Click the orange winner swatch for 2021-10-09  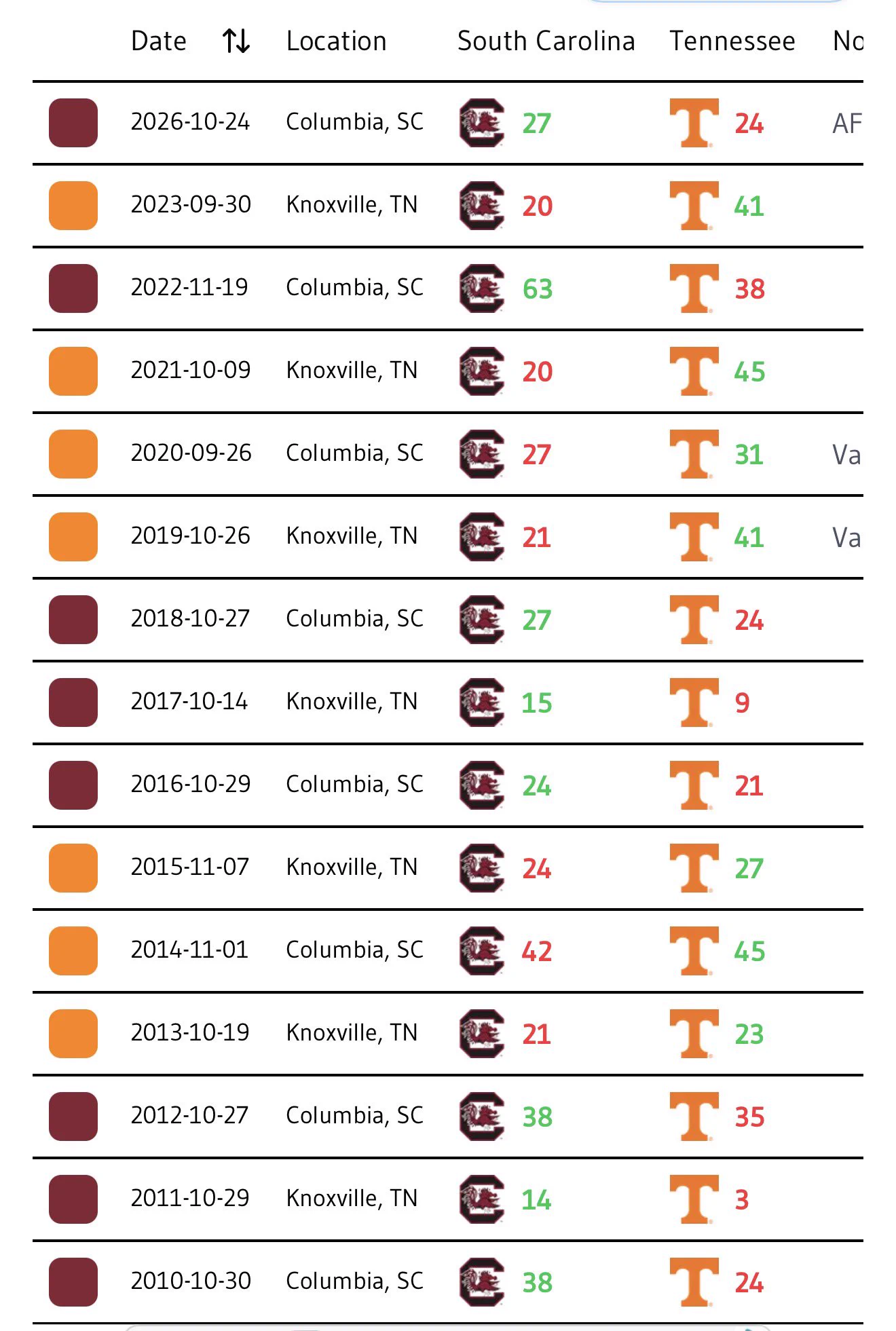point(73,371)
